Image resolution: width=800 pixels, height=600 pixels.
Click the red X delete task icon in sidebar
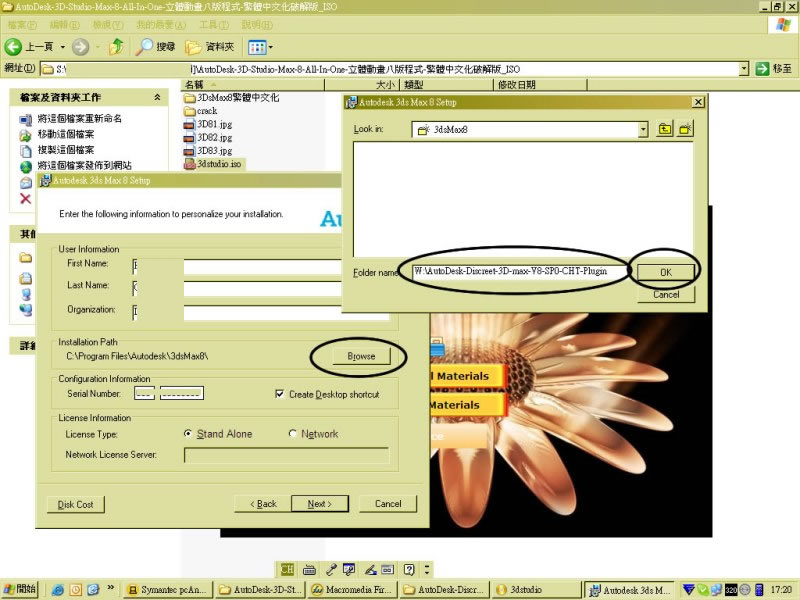click(x=26, y=199)
